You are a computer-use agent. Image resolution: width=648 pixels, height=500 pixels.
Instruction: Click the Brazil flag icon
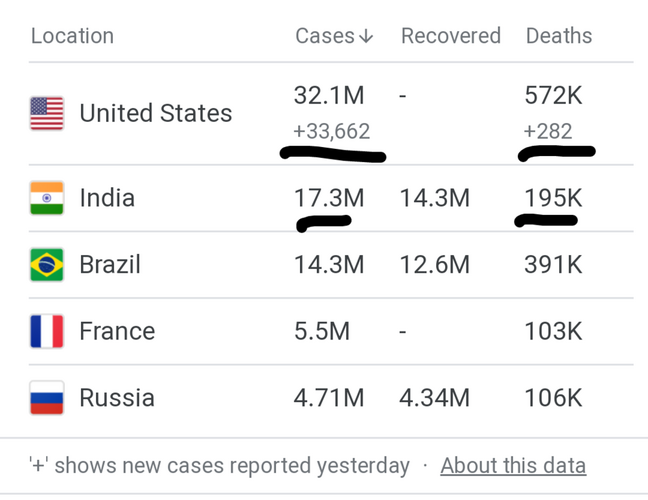click(47, 264)
